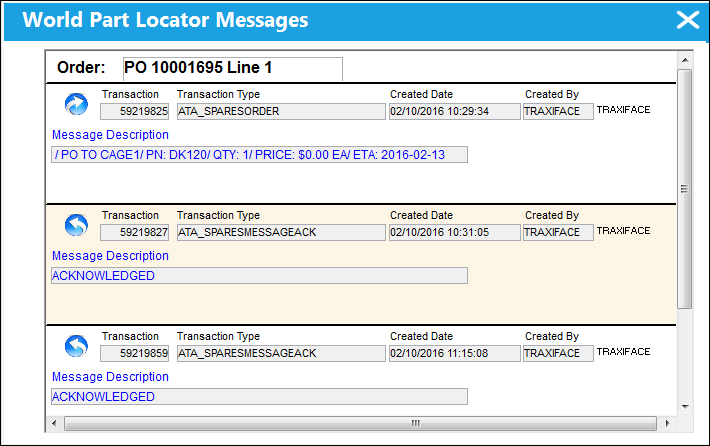This screenshot has height=446, width=710.
Task: Click the PO TO CAGE1 message description field
Action: (259, 155)
